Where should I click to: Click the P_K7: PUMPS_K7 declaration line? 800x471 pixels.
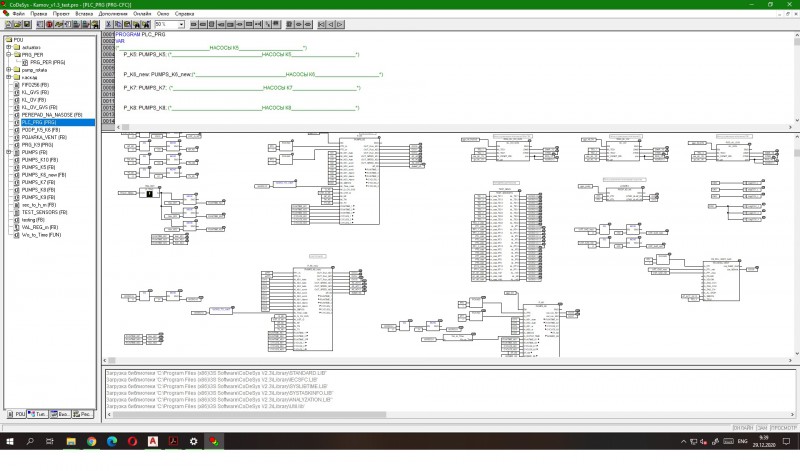point(241,88)
